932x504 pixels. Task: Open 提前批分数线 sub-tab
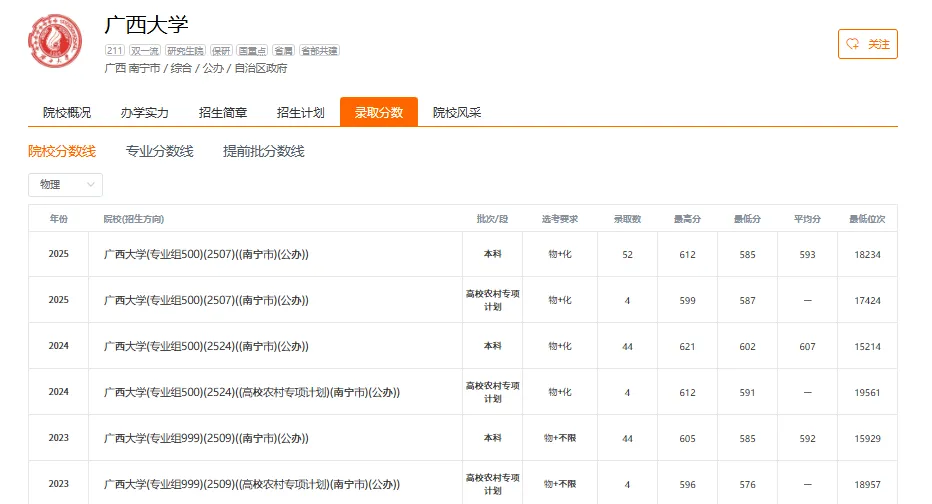(x=263, y=152)
